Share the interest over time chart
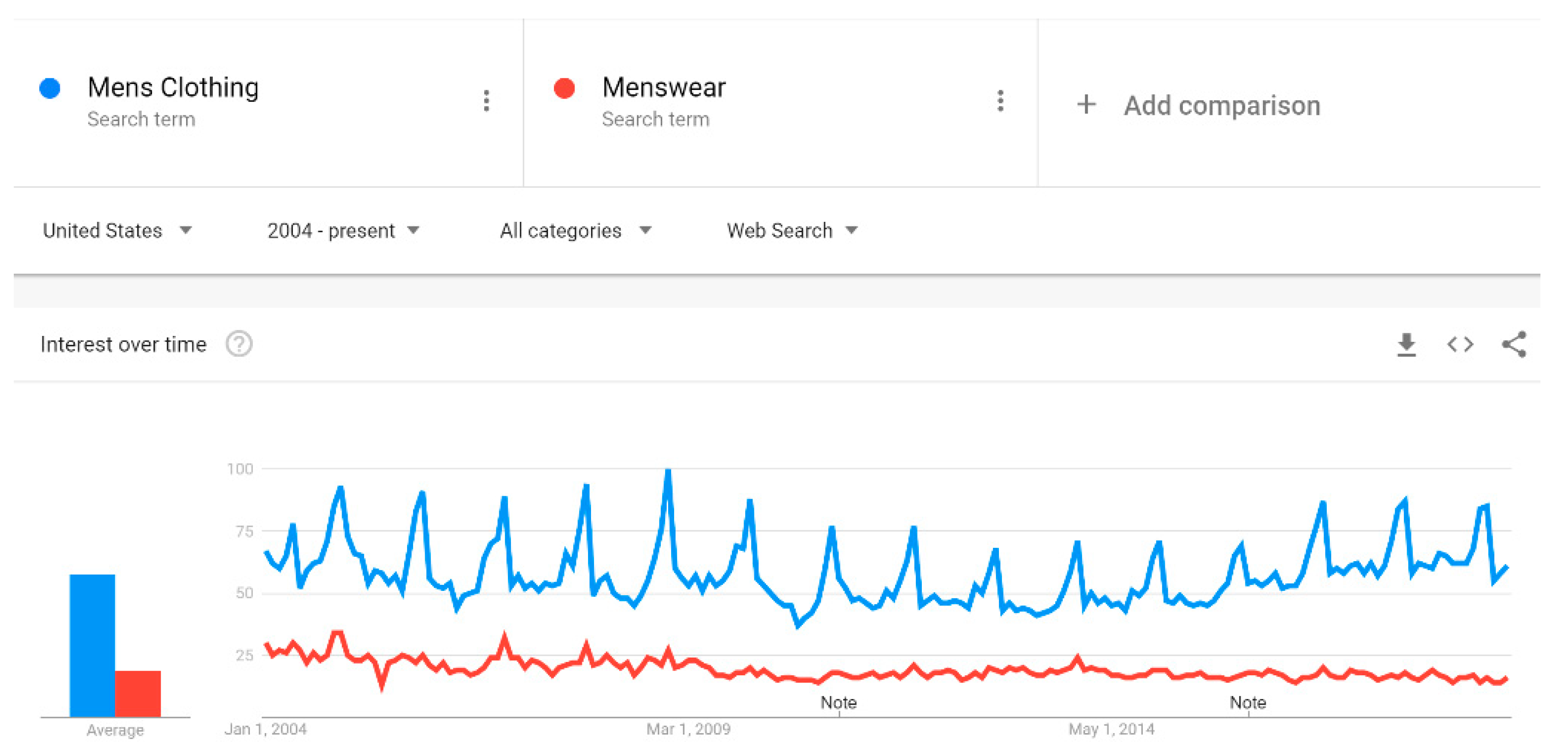The height and width of the screenshot is (755, 1568). pos(1514,345)
